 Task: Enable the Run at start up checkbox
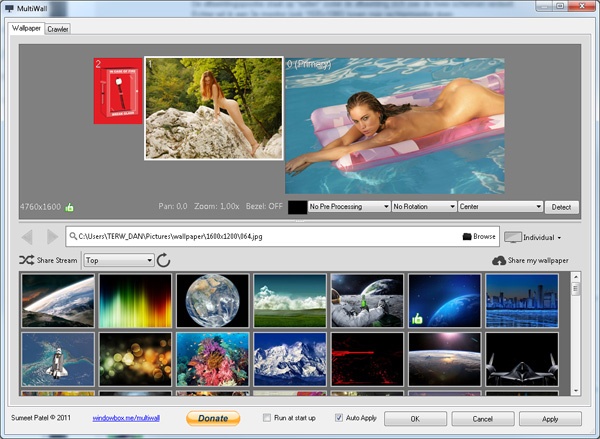267,418
